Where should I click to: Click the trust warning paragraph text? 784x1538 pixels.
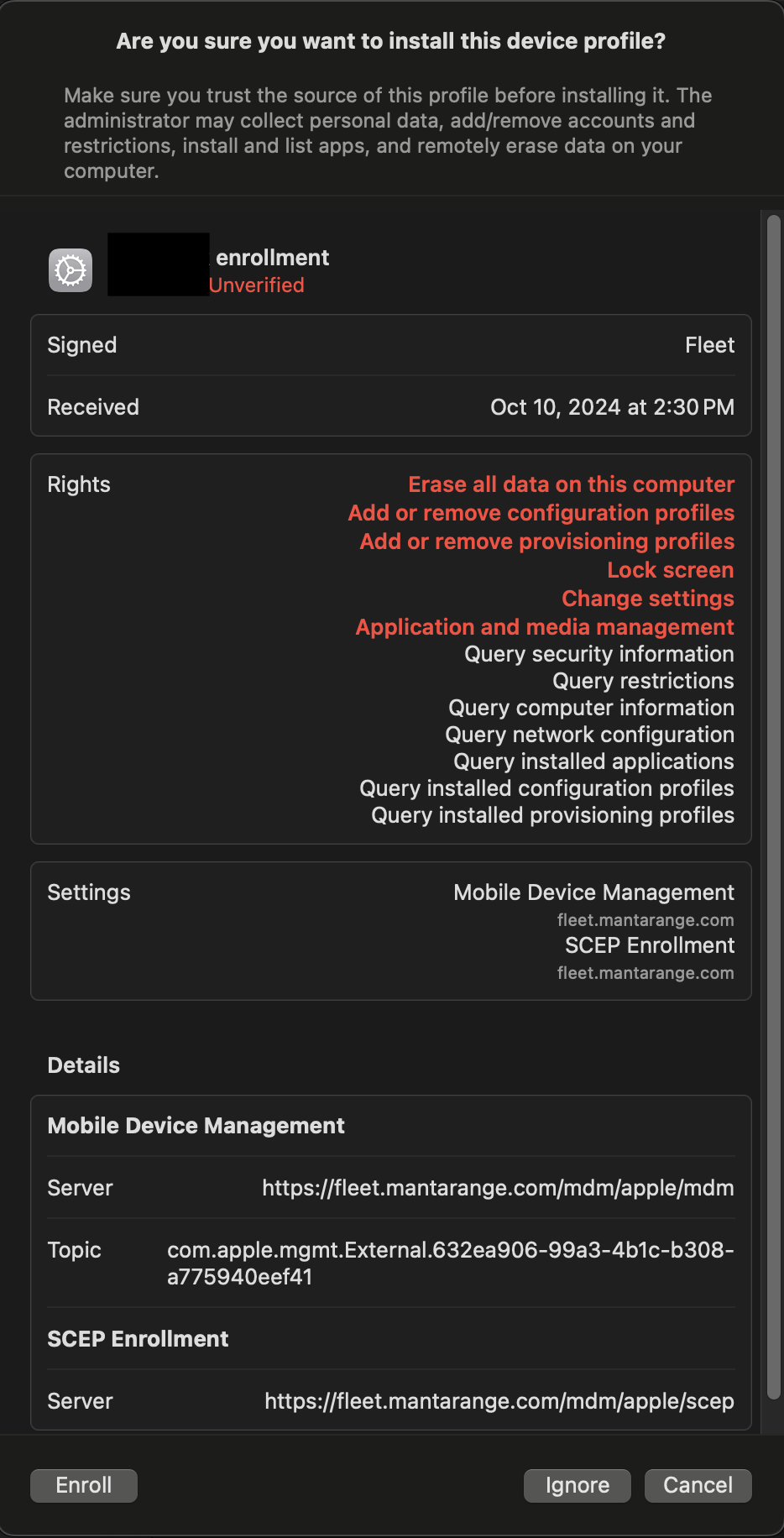pos(388,133)
